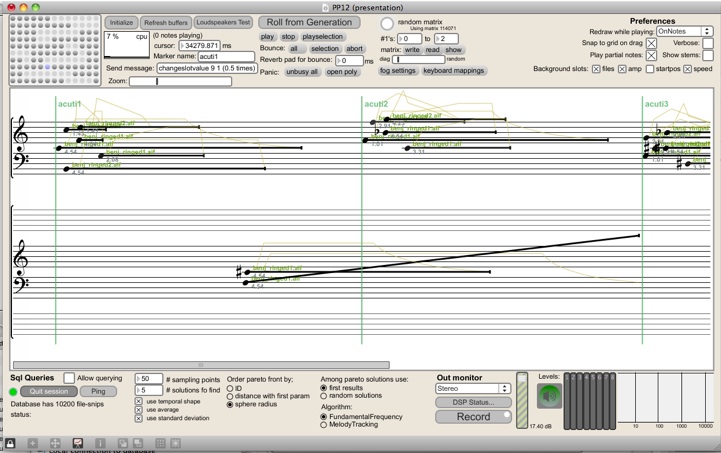Select distance with first param radio
The width and height of the screenshot is (721, 453).
click(x=230, y=396)
